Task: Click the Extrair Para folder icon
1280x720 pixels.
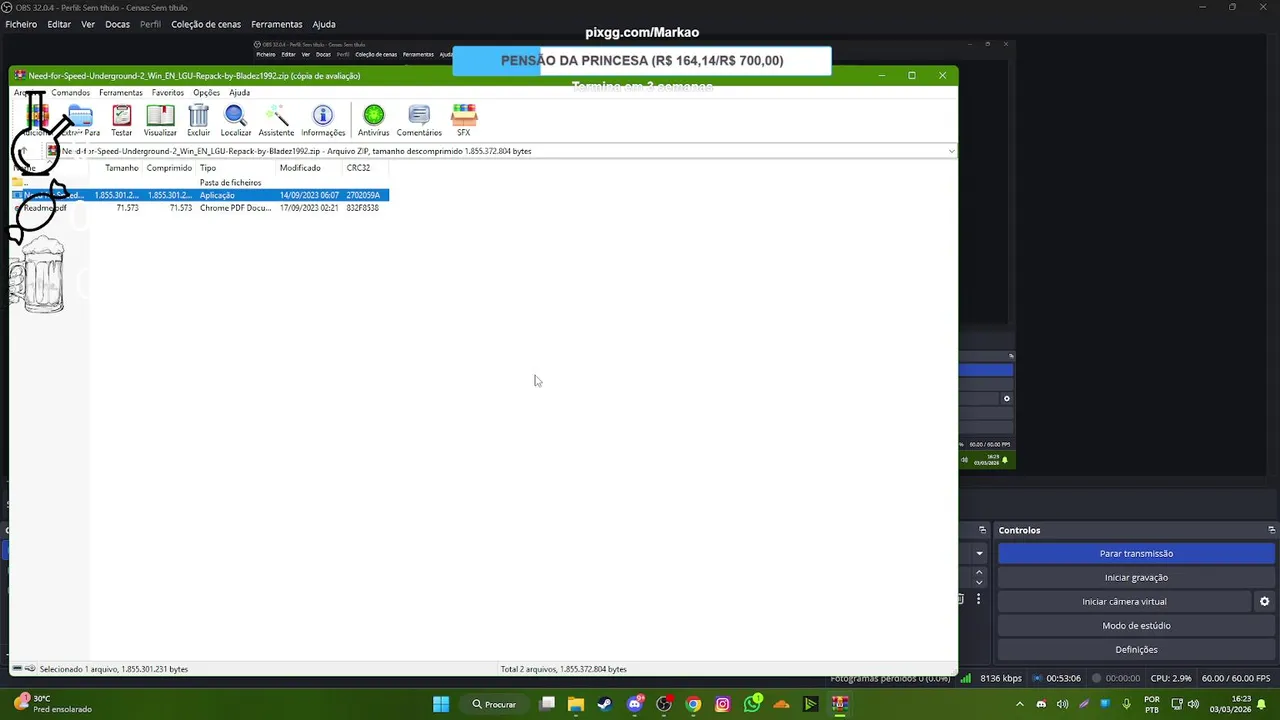Action: 82,121
